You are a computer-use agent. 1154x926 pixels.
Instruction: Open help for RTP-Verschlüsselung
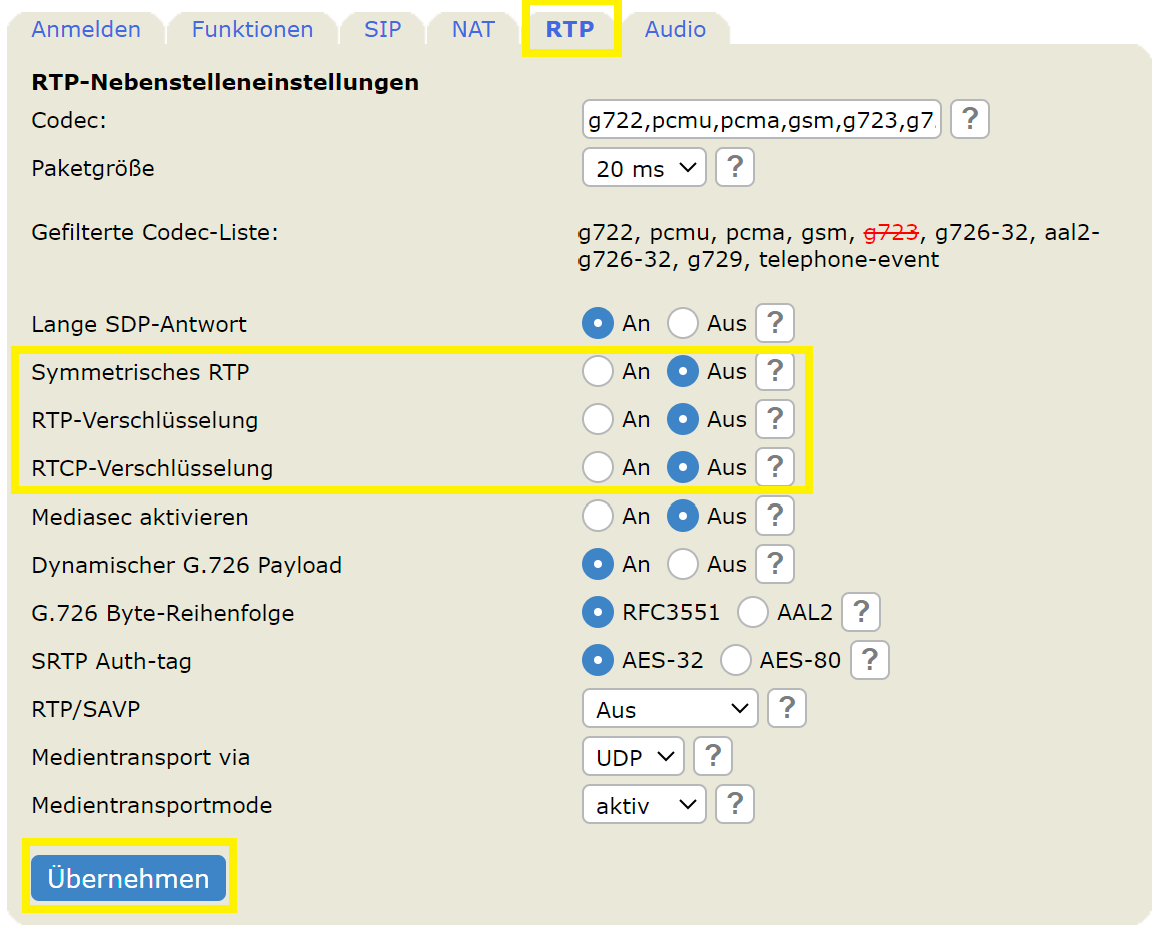pyautogui.click(x=775, y=419)
